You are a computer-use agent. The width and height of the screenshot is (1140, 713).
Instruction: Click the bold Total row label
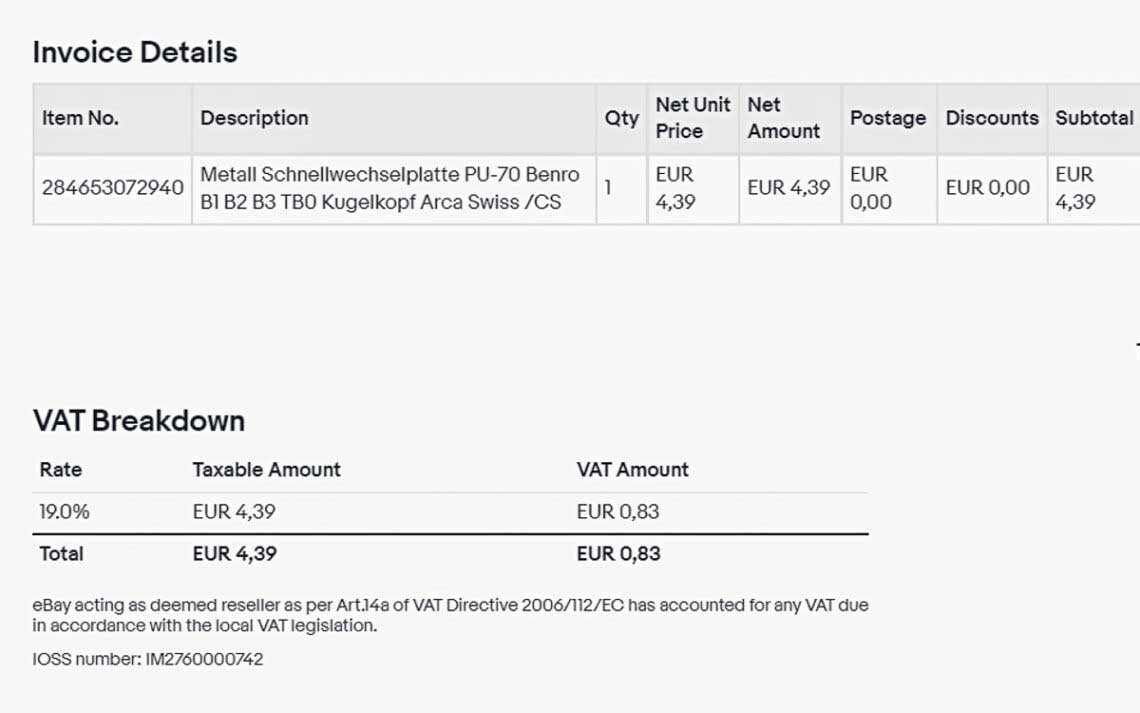click(x=61, y=554)
